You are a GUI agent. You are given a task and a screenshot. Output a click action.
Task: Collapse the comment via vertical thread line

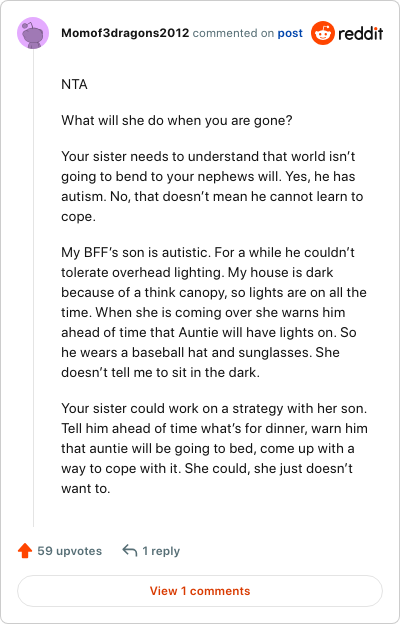[33, 288]
